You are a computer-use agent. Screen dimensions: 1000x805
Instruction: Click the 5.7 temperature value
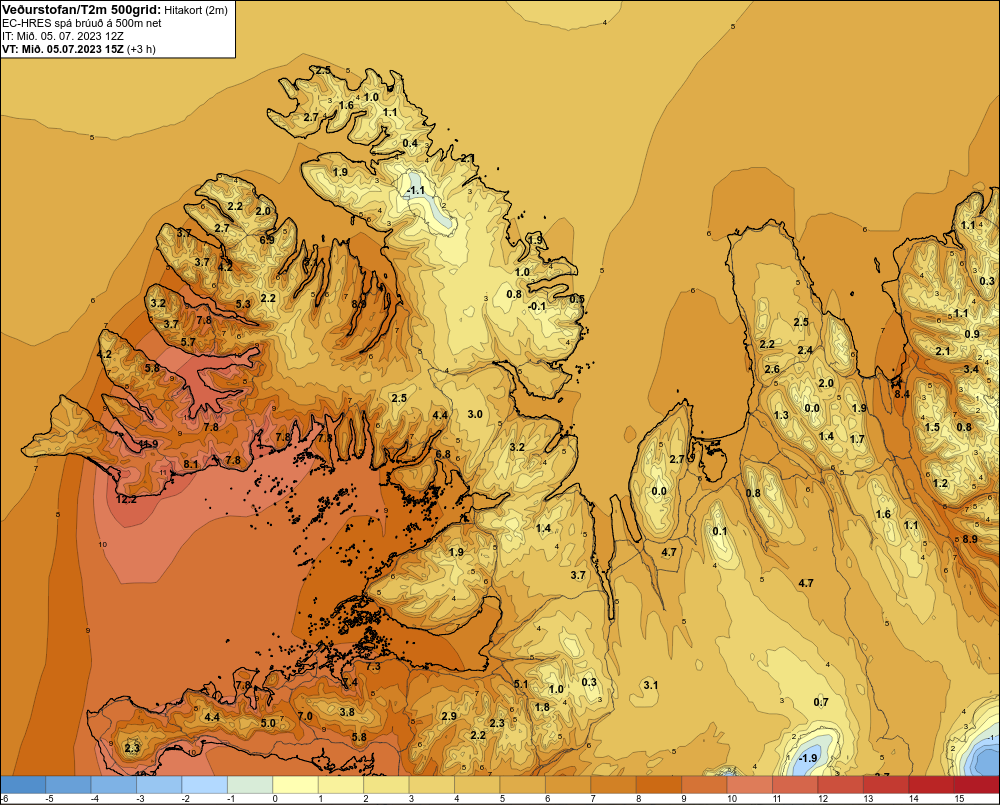[188, 343]
